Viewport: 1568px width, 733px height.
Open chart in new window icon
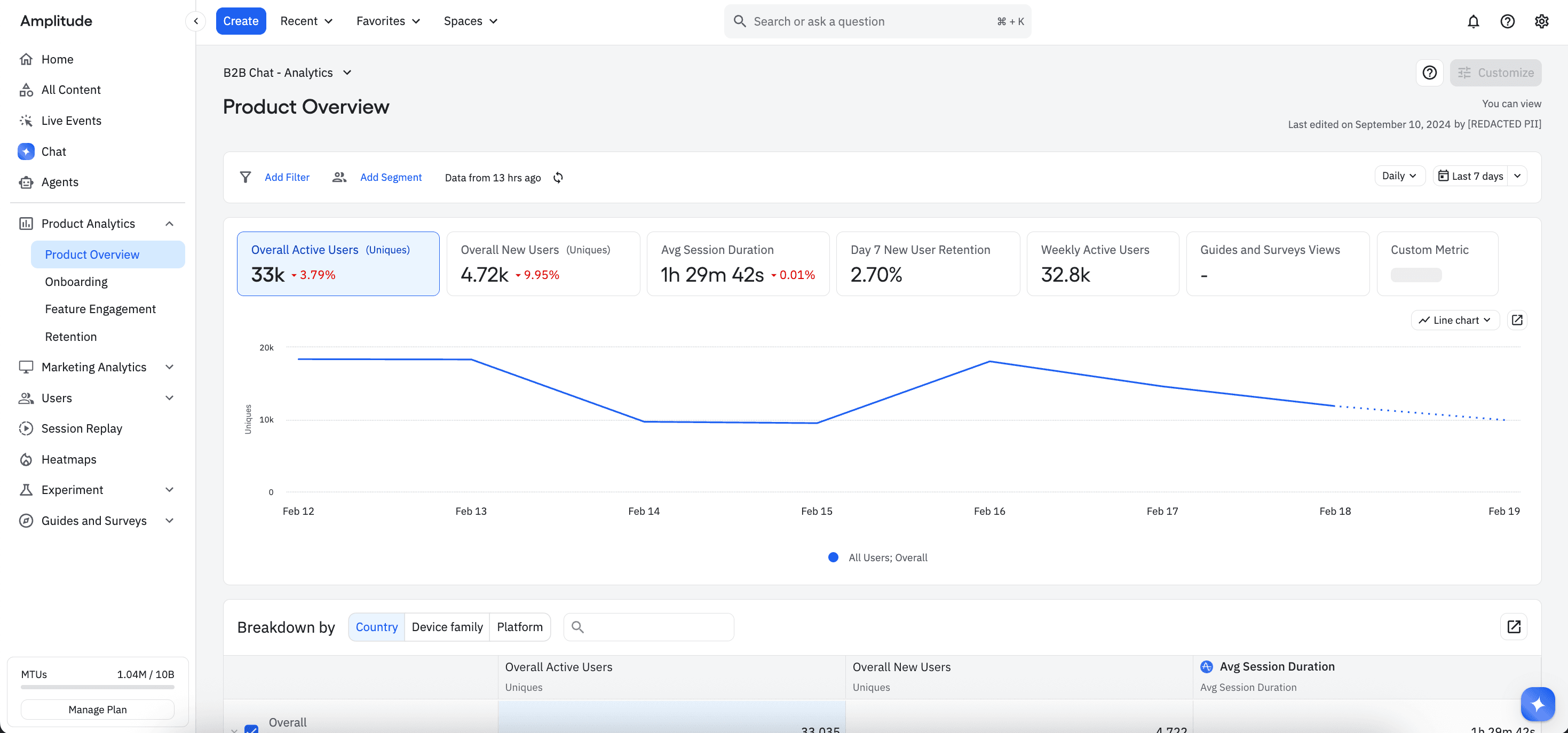[x=1517, y=320]
